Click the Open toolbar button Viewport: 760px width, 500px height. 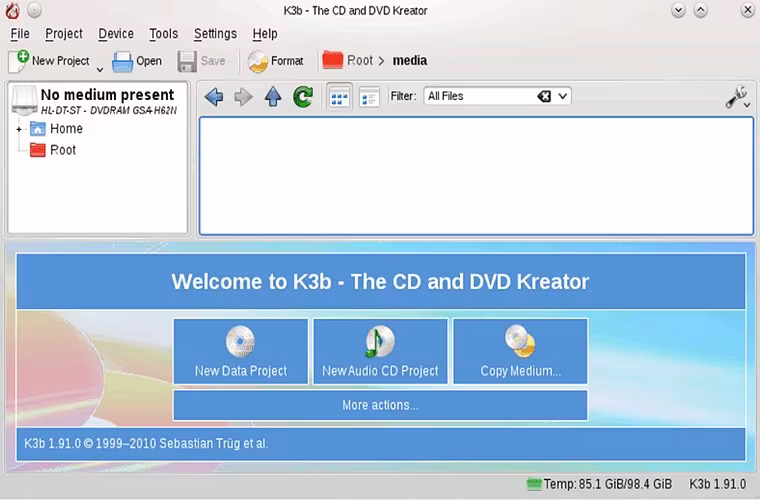click(137, 61)
